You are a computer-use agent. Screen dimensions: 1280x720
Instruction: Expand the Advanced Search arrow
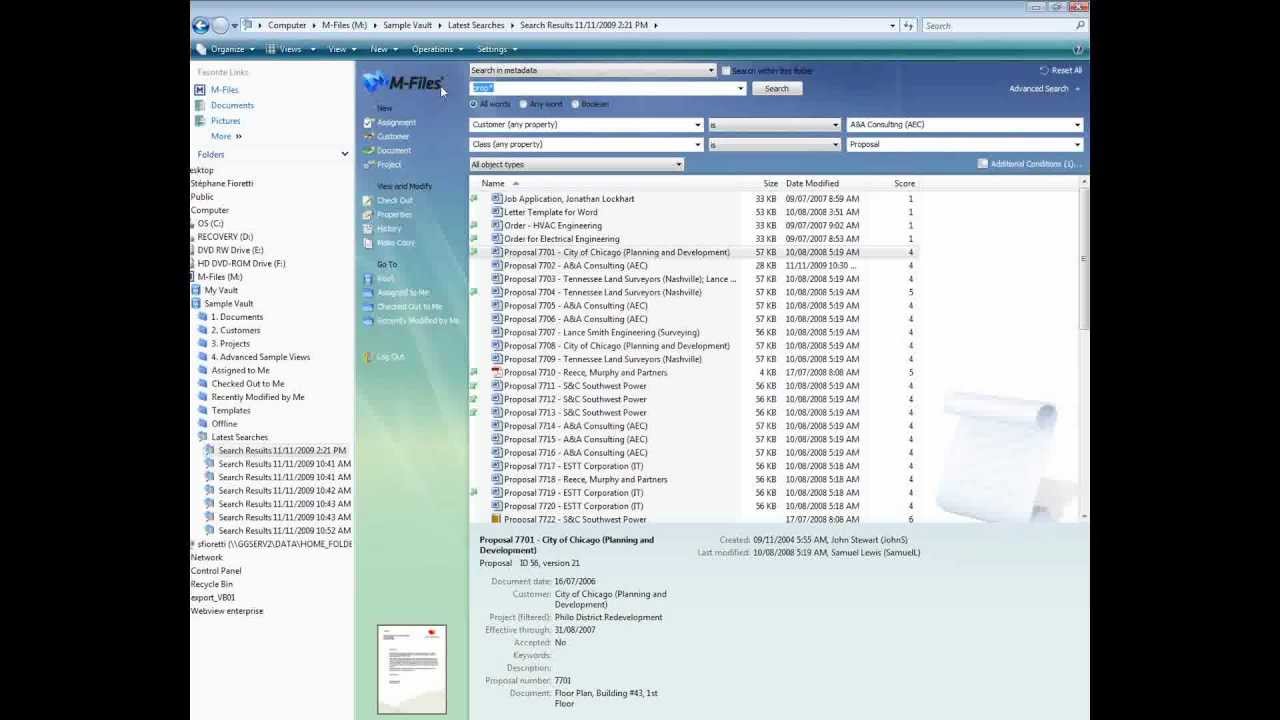tap(1077, 89)
